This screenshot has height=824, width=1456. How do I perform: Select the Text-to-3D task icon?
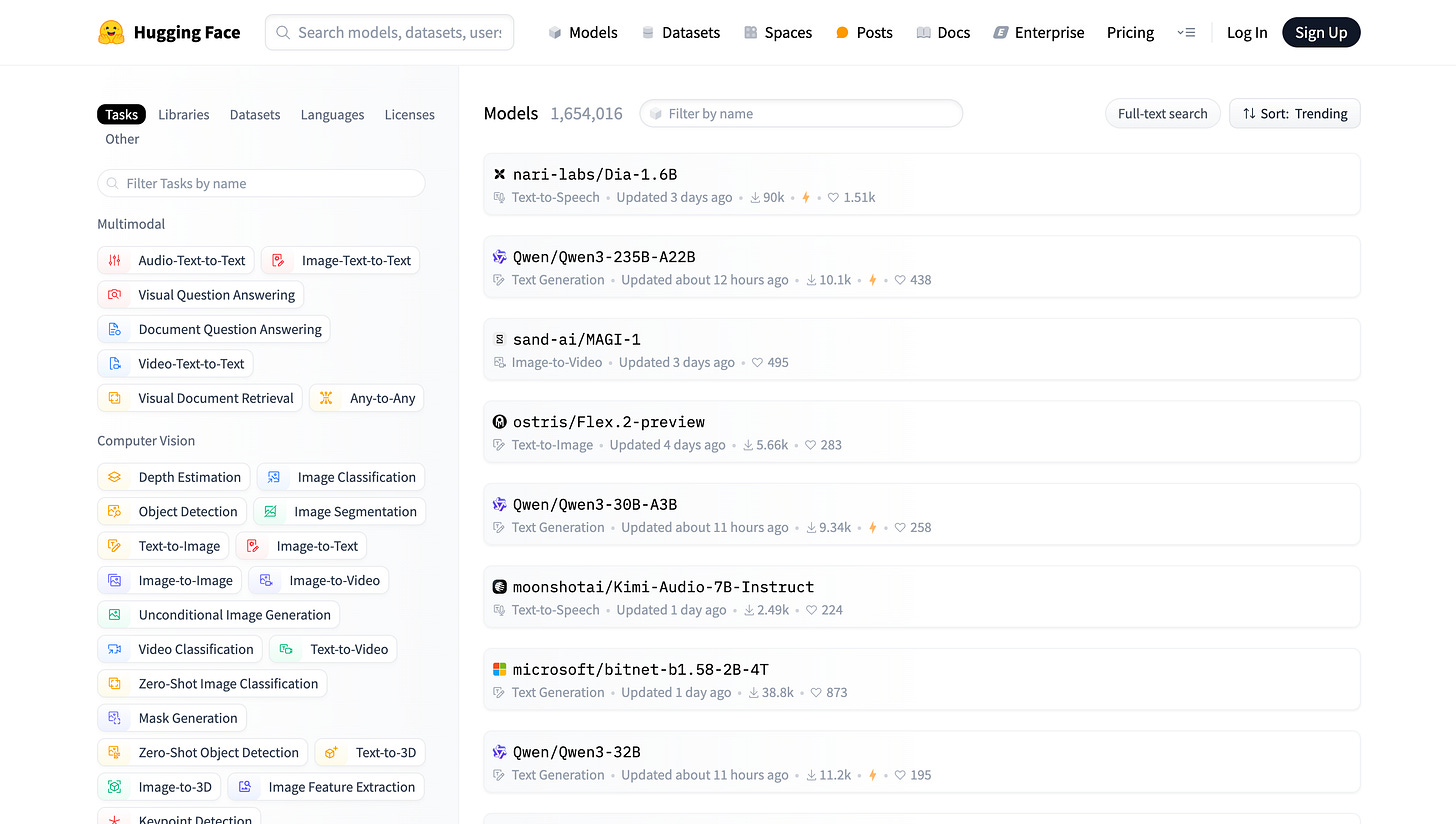331,752
